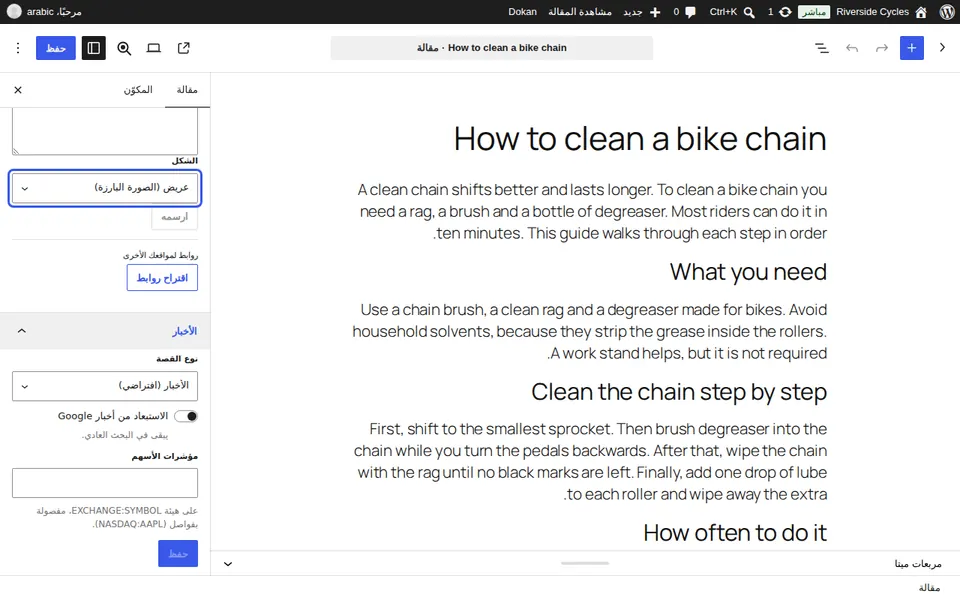Click the user avatar beside مرحبًا، arabic
Screen dimensions: 960x600
coord(13,12)
